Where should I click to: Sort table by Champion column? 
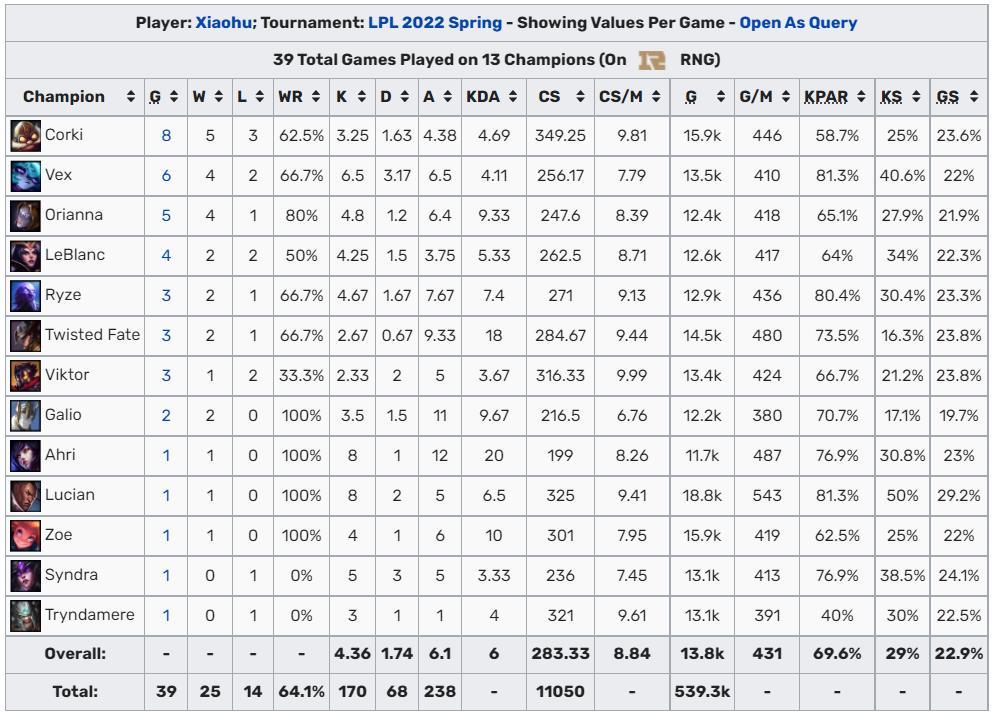[131, 97]
